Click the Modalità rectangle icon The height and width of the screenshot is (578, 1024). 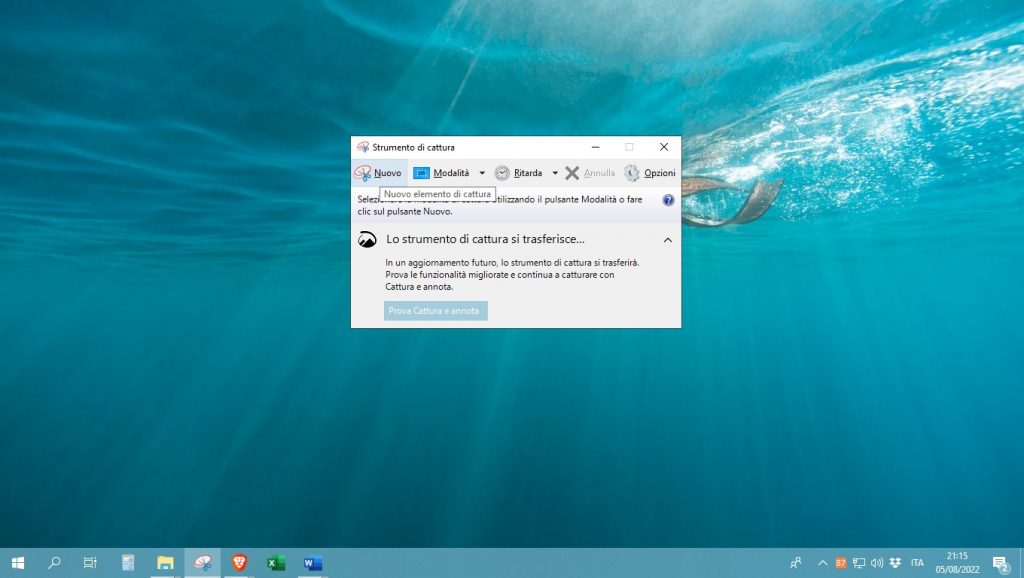point(422,173)
